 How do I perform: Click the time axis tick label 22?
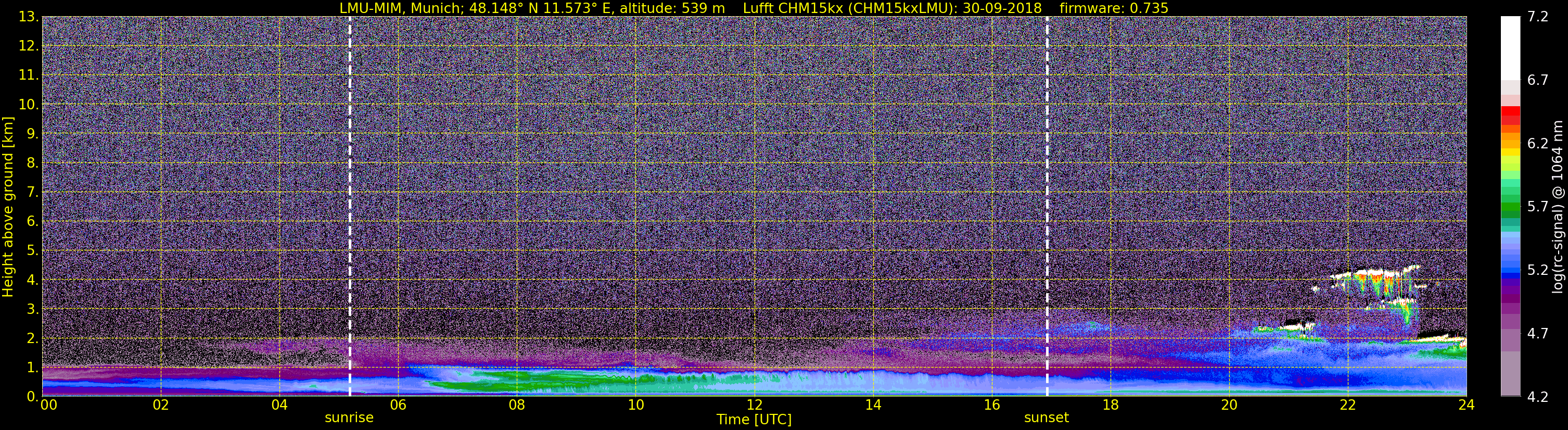1348,406
